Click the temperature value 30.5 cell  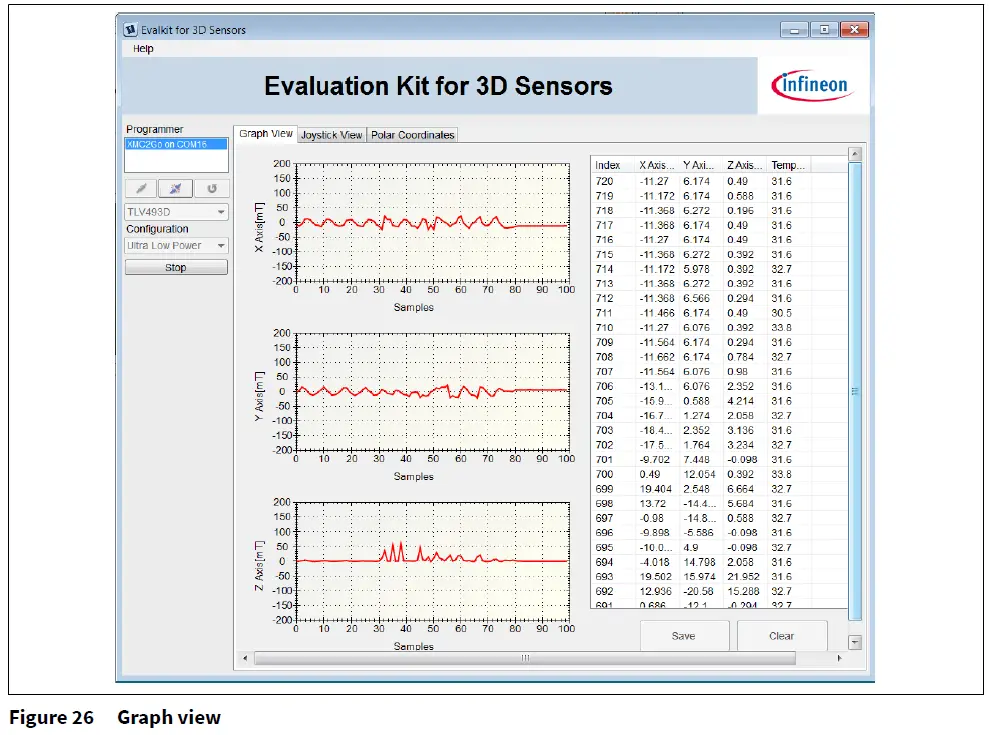coord(781,313)
